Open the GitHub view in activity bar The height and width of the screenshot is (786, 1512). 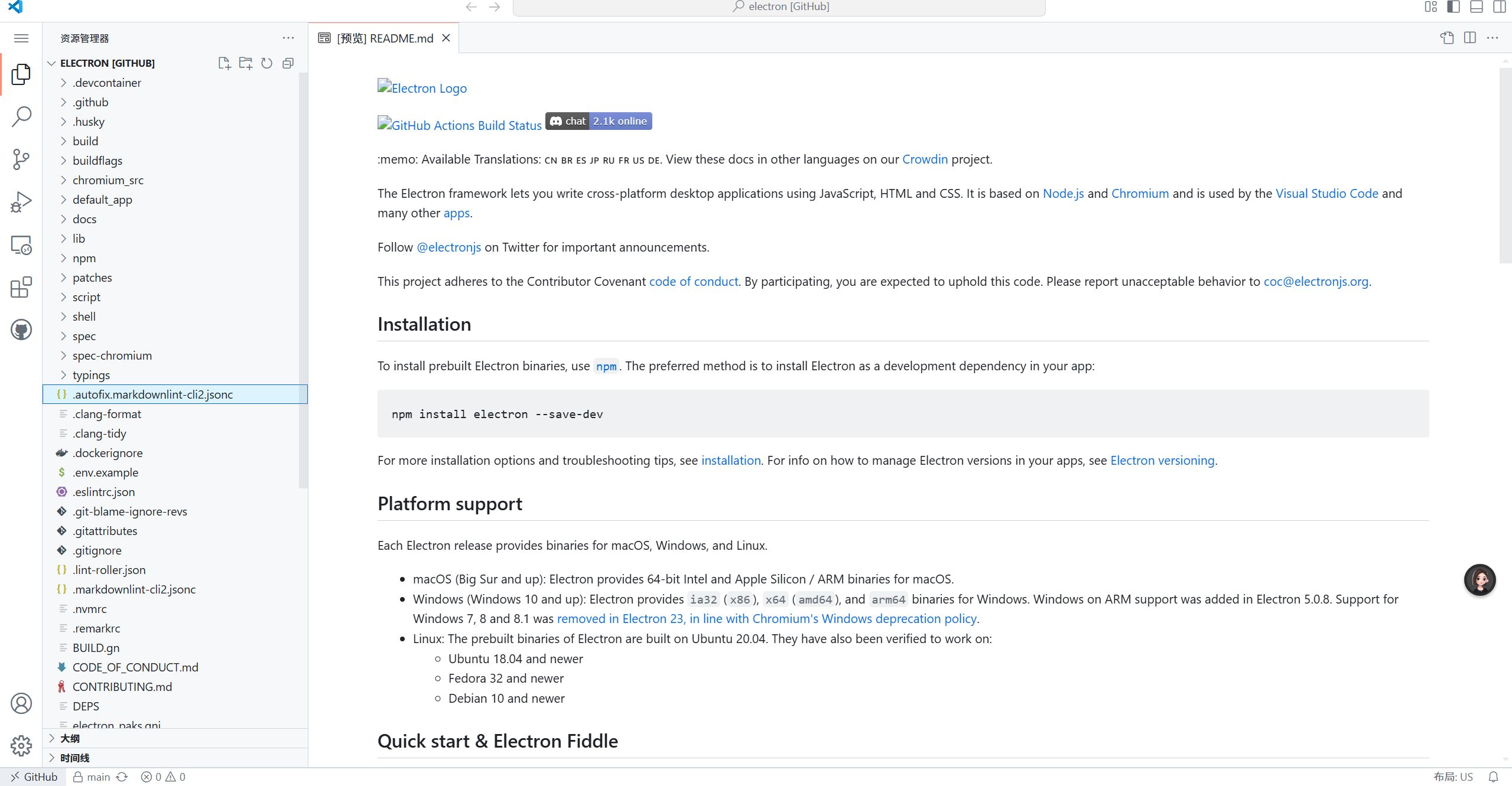[21, 330]
